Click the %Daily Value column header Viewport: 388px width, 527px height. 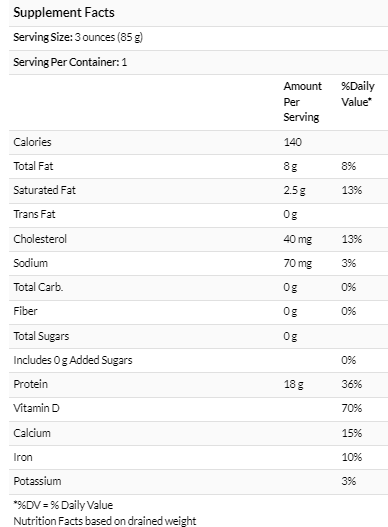[x=358, y=94]
